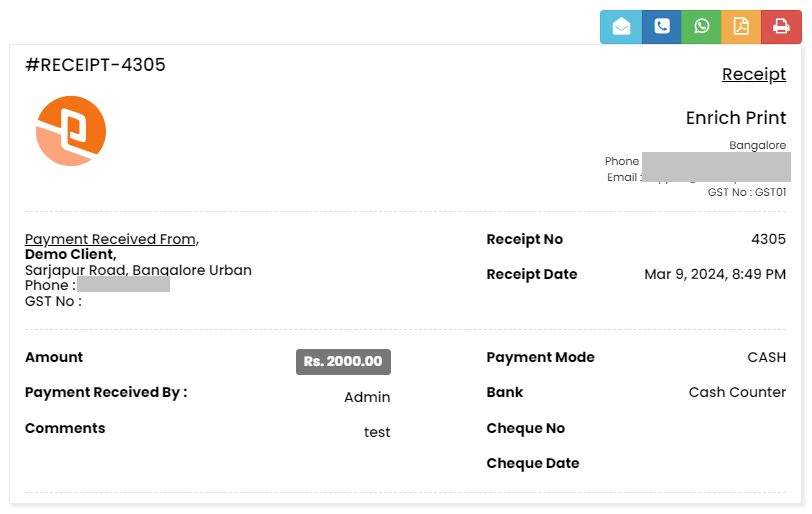Image resolution: width=812 pixels, height=514 pixels.
Task: Export receipt as PDF icon
Action: [x=741, y=27]
